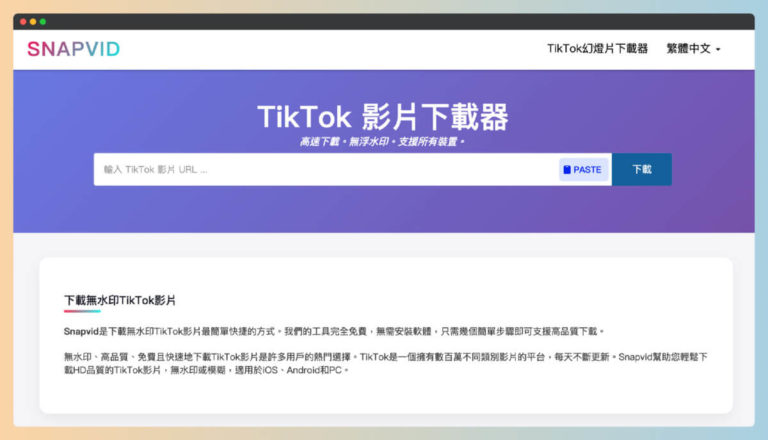Click the red close window dot
The width and height of the screenshot is (768, 440).
[x=23, y=22]
